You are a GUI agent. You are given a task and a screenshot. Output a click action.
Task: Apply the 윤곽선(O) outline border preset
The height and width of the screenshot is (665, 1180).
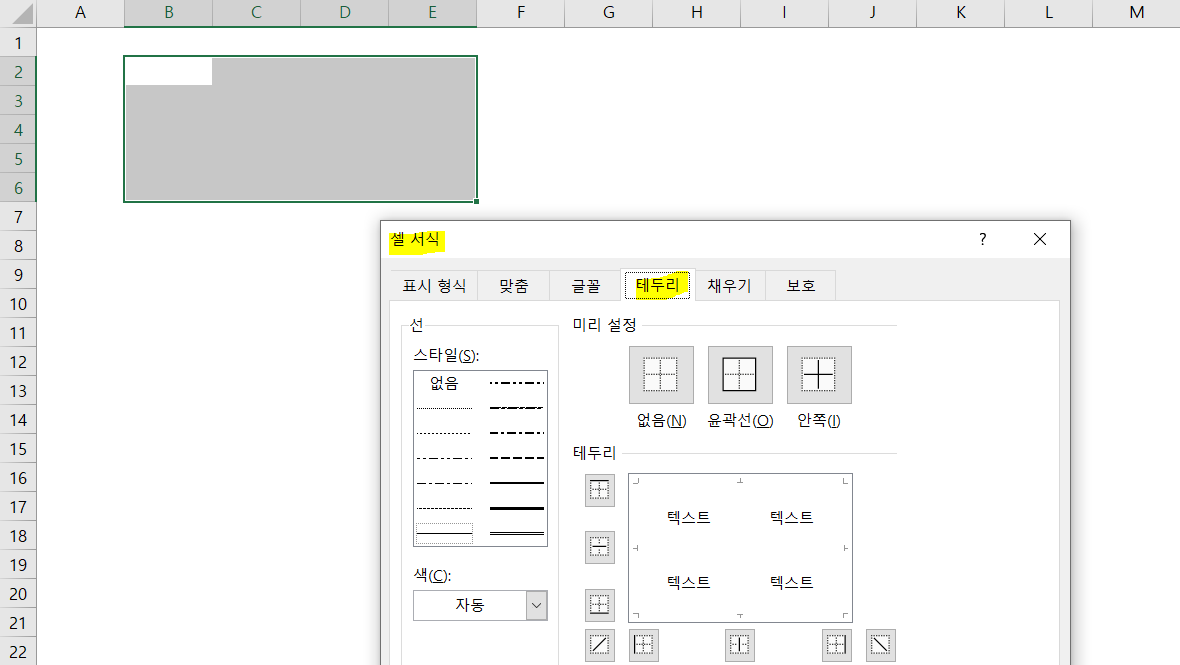click(x=740, y=375)
